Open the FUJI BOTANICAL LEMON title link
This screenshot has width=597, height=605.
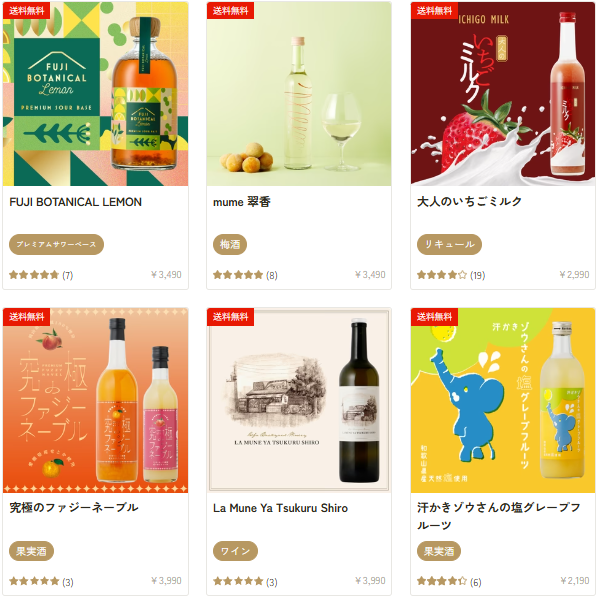click(x=76, y=202)
